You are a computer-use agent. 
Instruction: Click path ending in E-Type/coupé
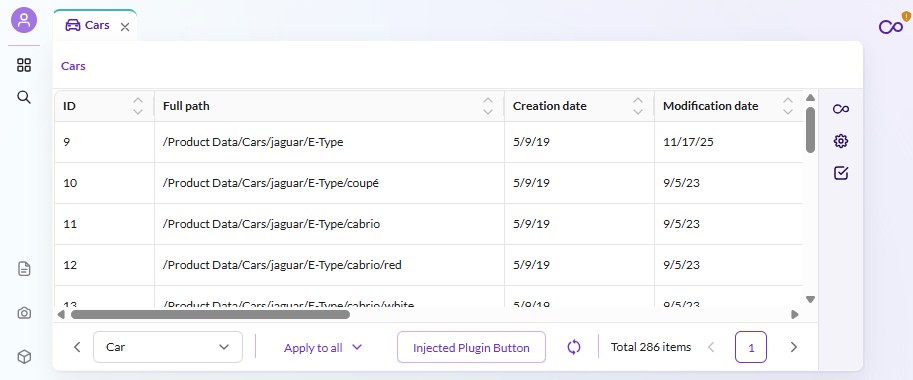(x=271, y=183)
